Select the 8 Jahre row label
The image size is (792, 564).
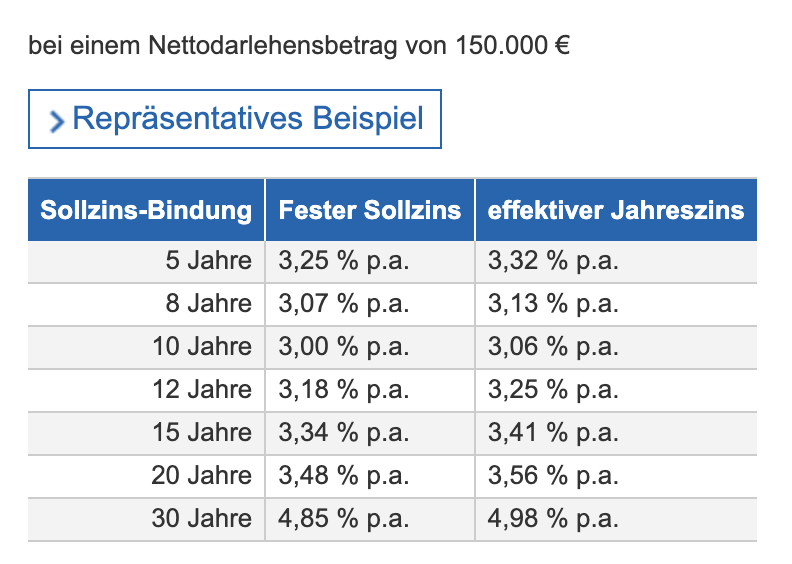[208, 304]
